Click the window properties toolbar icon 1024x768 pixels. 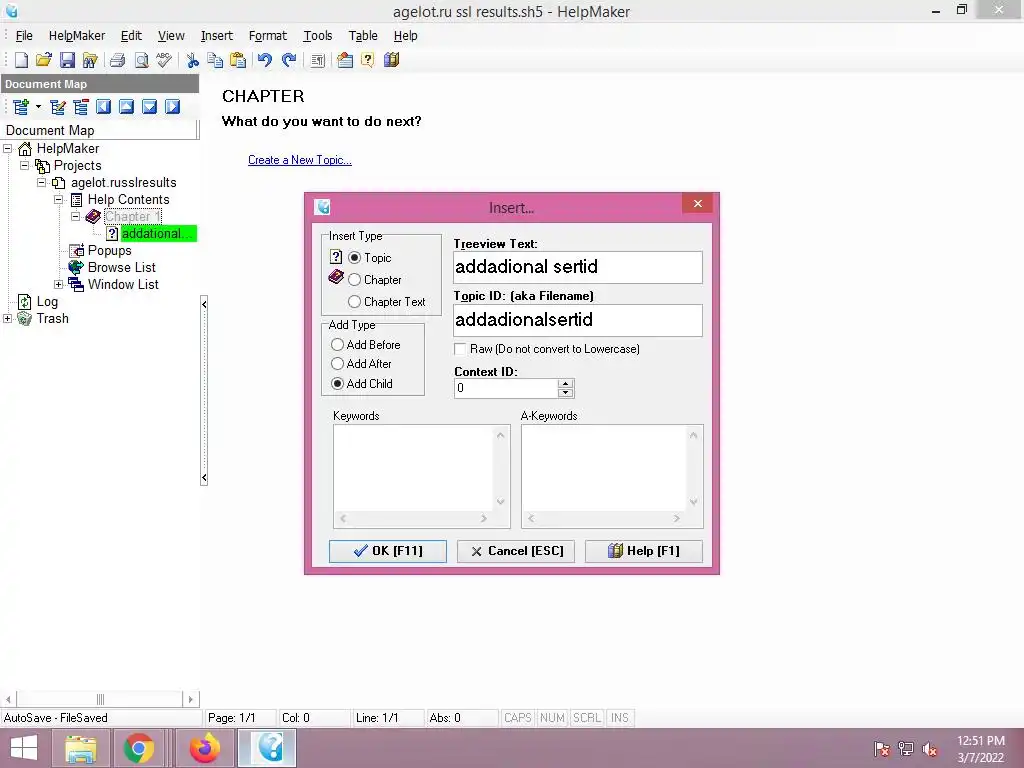coord(345,60)
